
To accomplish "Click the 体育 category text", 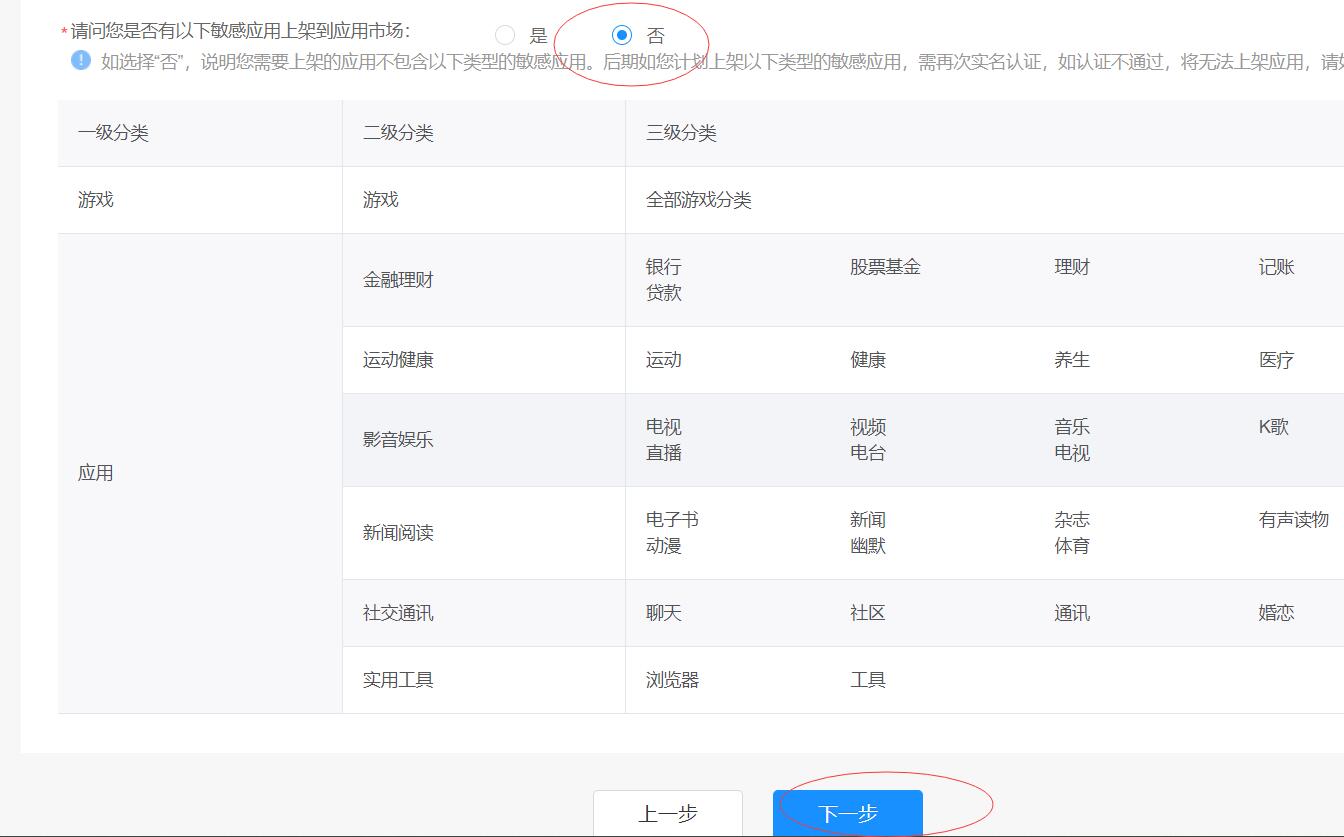I will point(1072,546).
